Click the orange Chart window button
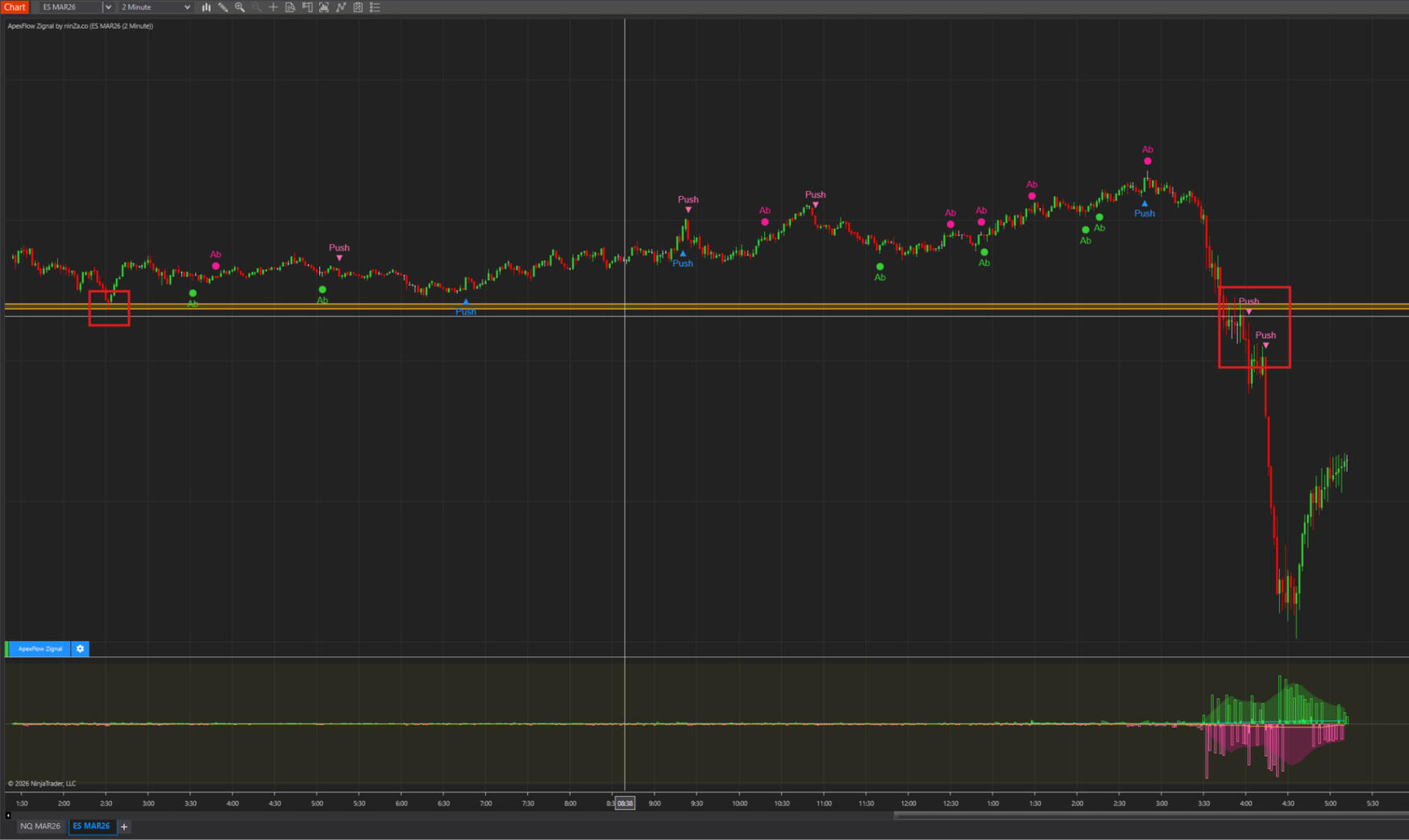This screenshot has width=1409, height=840. [15, 7]
